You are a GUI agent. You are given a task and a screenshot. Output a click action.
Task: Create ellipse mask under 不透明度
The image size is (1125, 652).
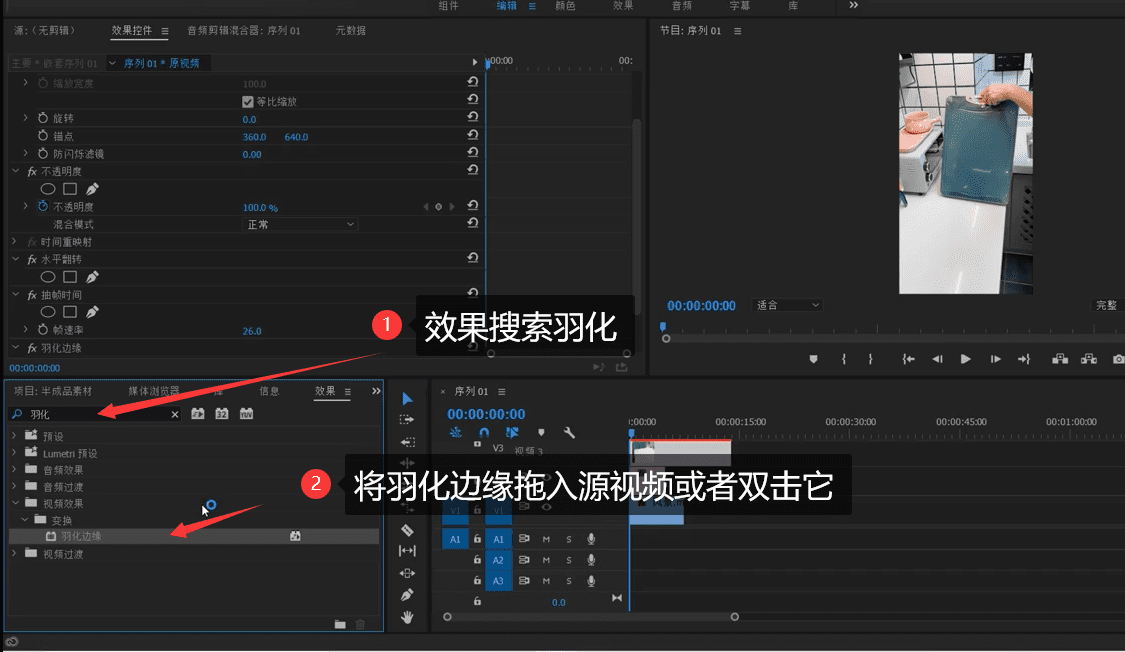pyautogui.click(x=48, y=189)
